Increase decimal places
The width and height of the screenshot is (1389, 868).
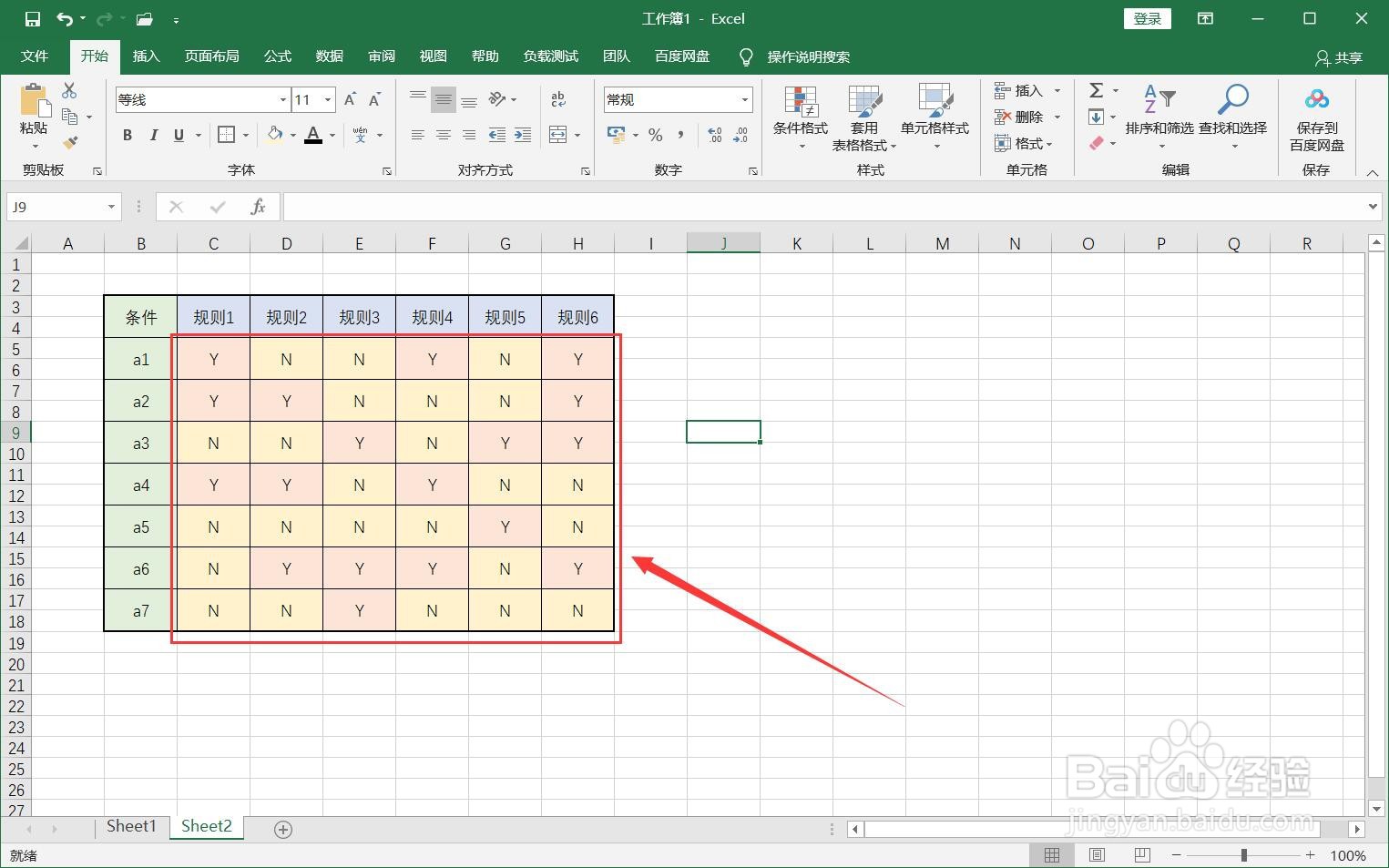point(715,135)
